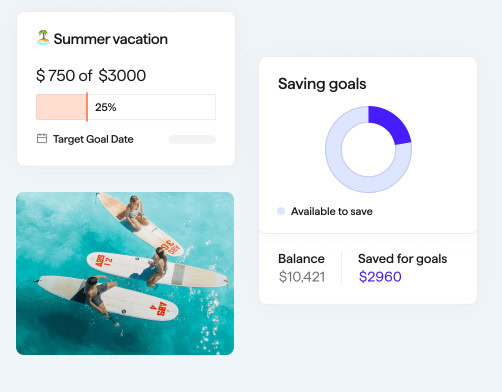502x392 pixels.
Task: Click the $750 of $3000 amount text
Action: pyautogui.click(x=91, y=75)
